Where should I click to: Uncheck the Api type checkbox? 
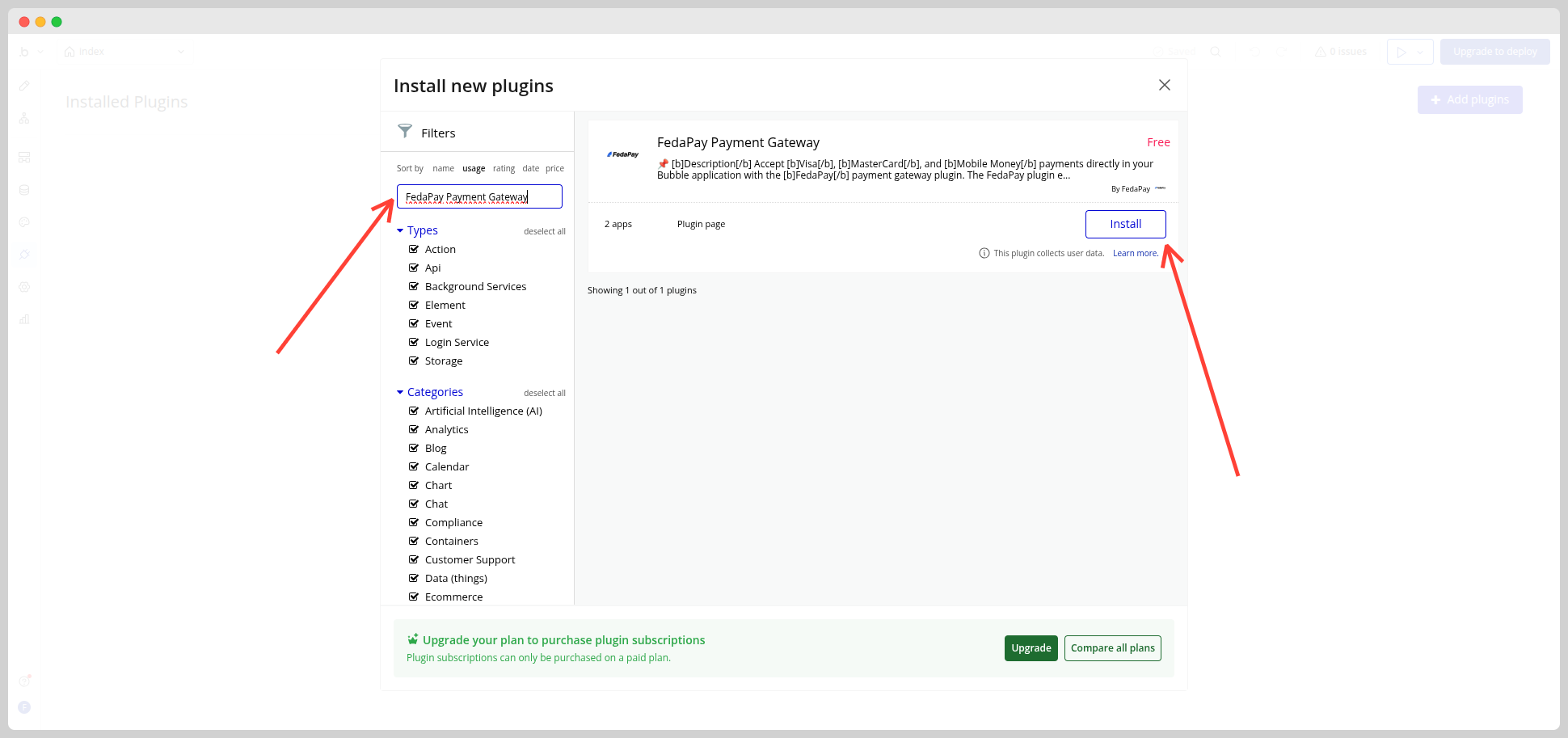[x=414, y=268]
